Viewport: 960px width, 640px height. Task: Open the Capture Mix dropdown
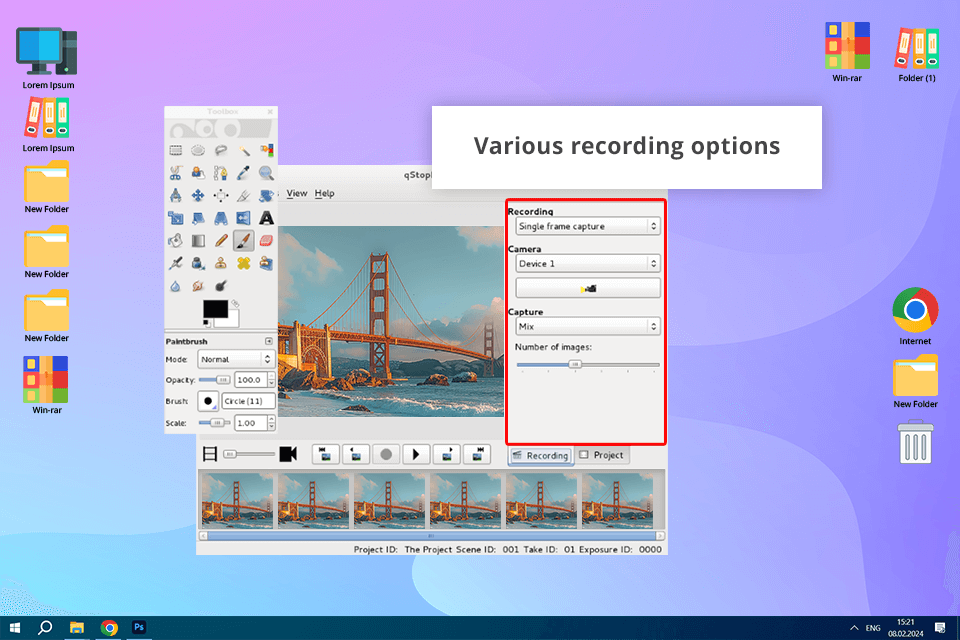tap(587, 326)
